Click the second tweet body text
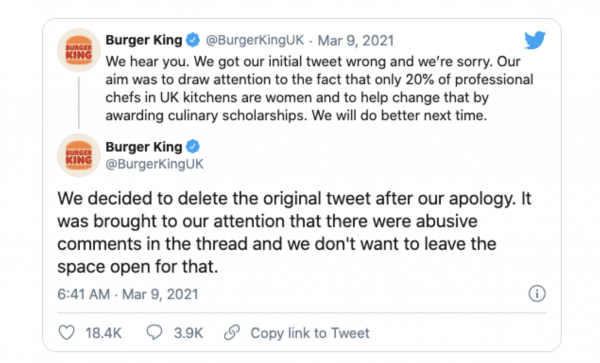 [x=294, y=232]
